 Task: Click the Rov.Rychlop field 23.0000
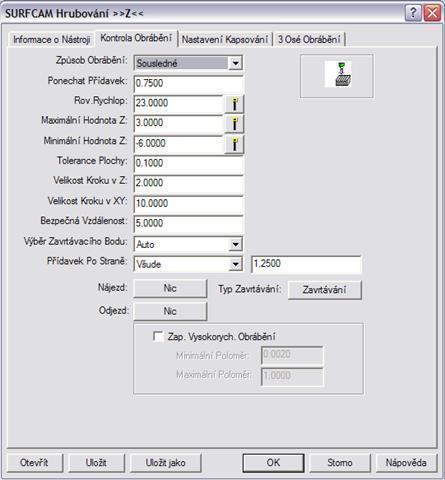[179, 103]
